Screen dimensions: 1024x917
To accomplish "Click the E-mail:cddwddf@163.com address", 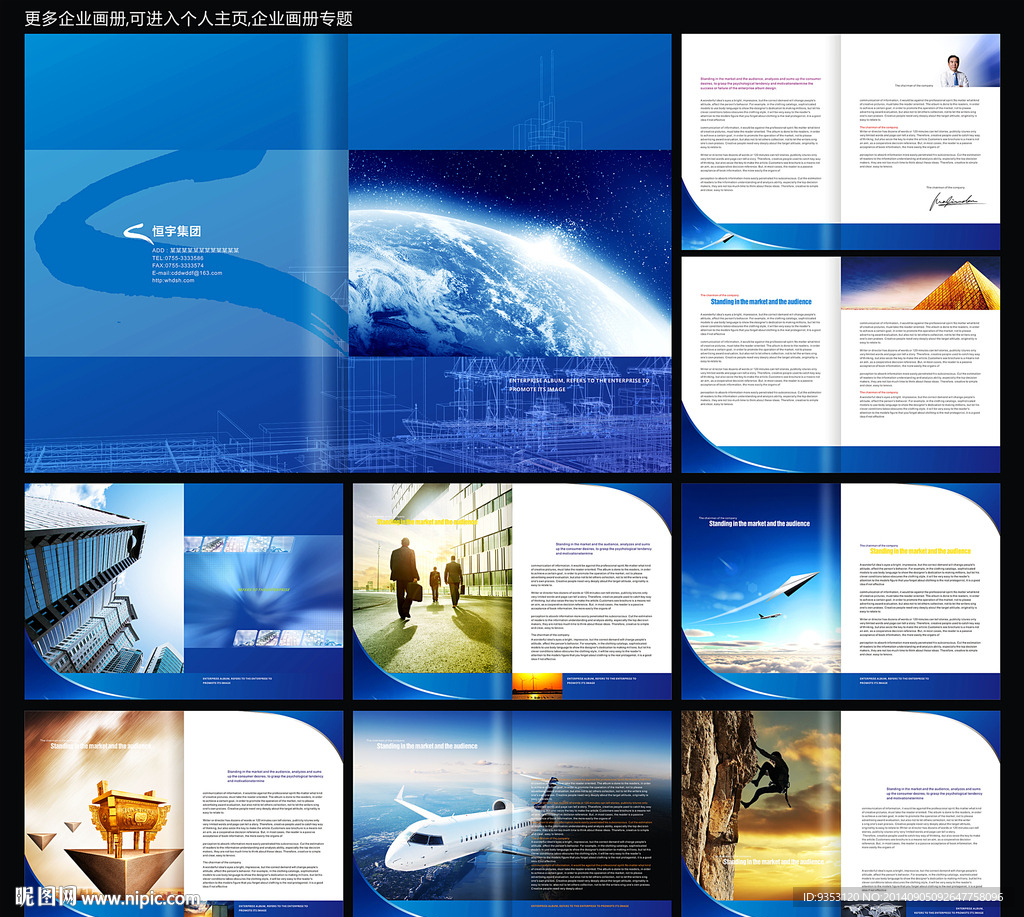I will pos(187,273).
